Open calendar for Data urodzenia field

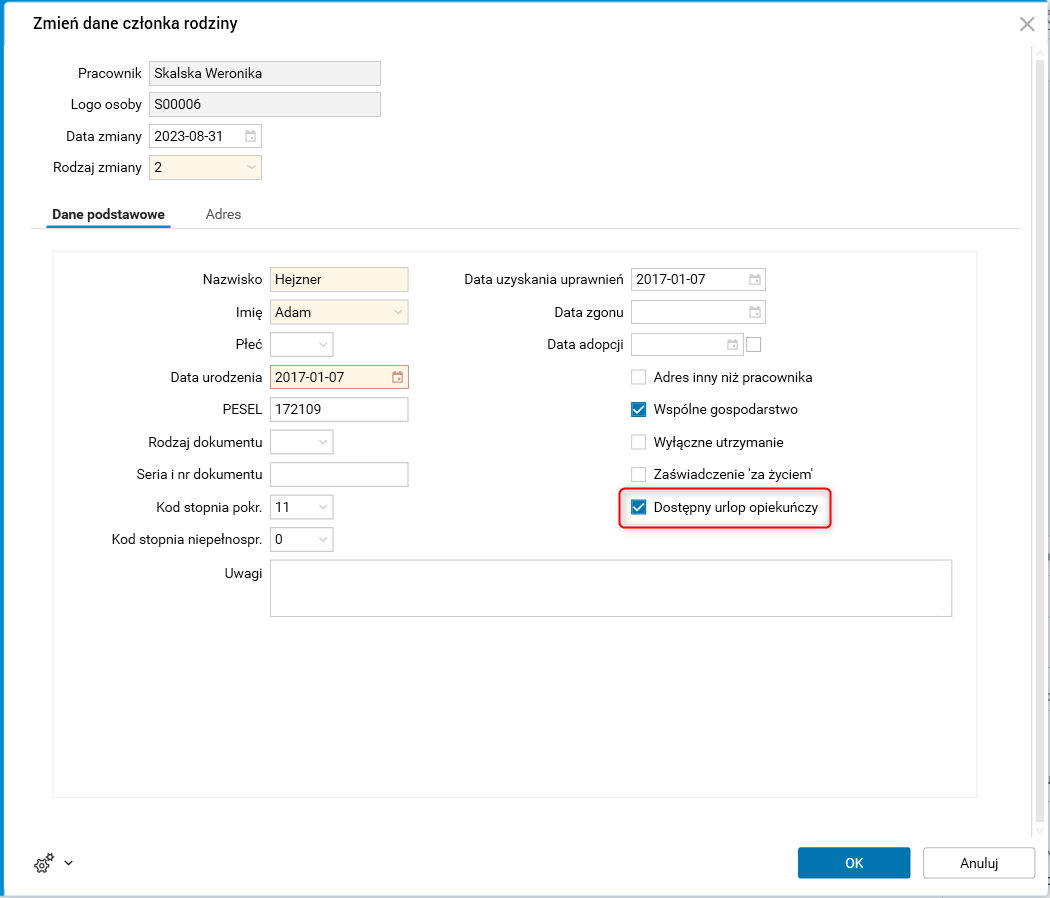[x=398, y=377]
